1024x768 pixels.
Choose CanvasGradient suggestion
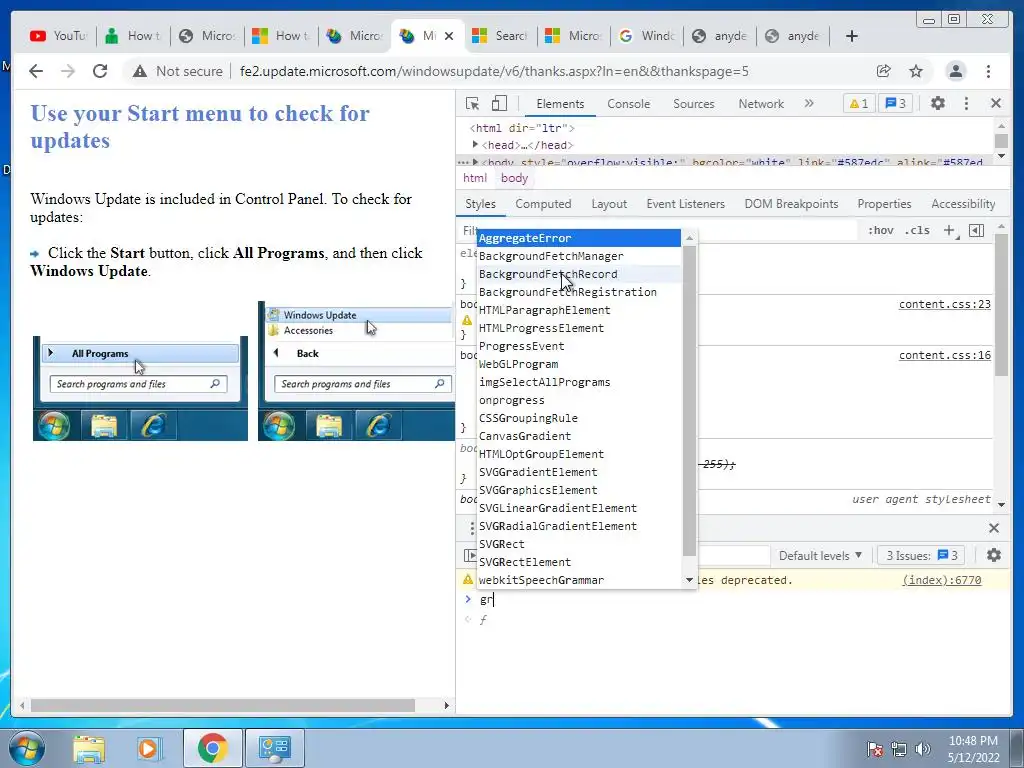click(x=579, y=436)
